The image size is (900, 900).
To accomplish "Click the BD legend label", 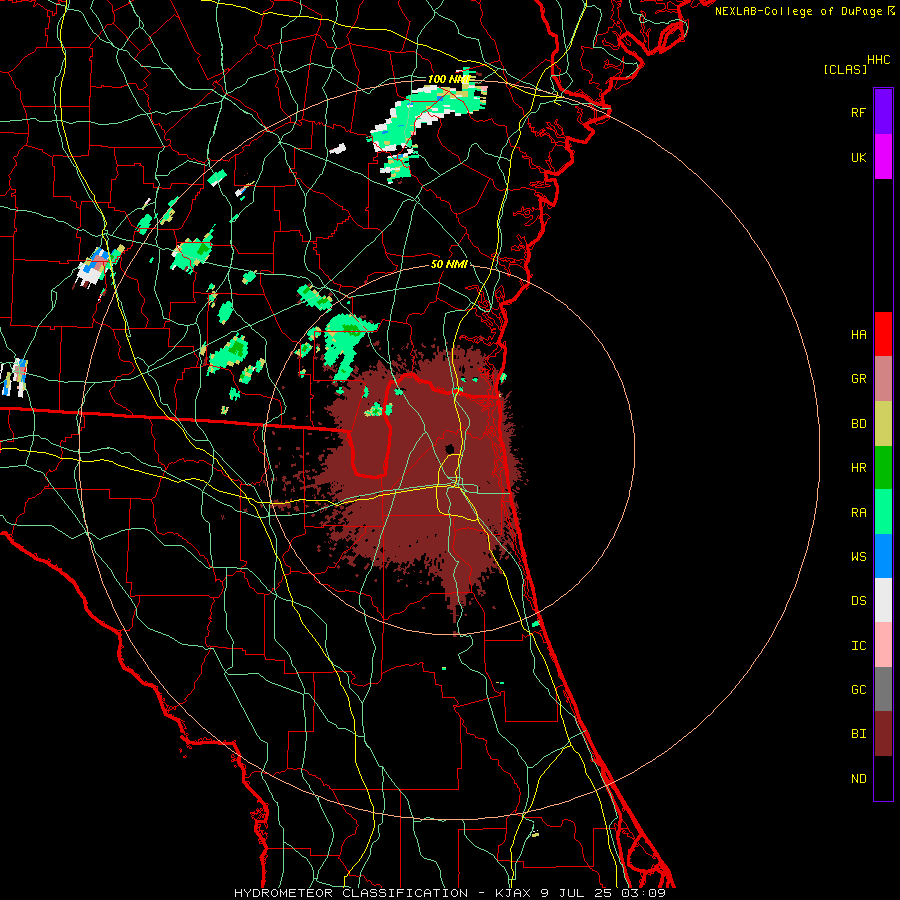I will click(x=858, y=424).
